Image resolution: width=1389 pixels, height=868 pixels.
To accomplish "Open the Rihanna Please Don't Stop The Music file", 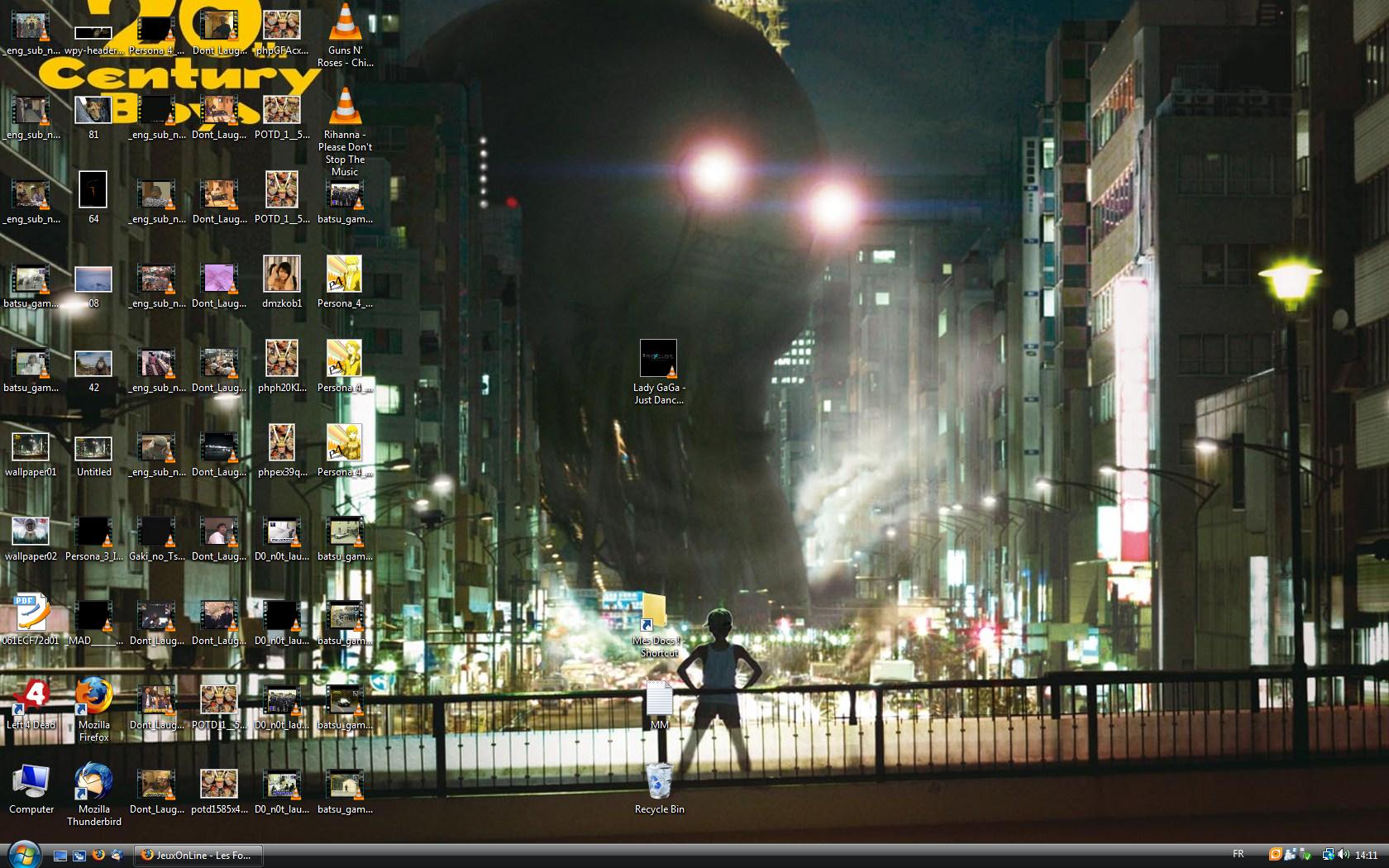I will point(345,132).
